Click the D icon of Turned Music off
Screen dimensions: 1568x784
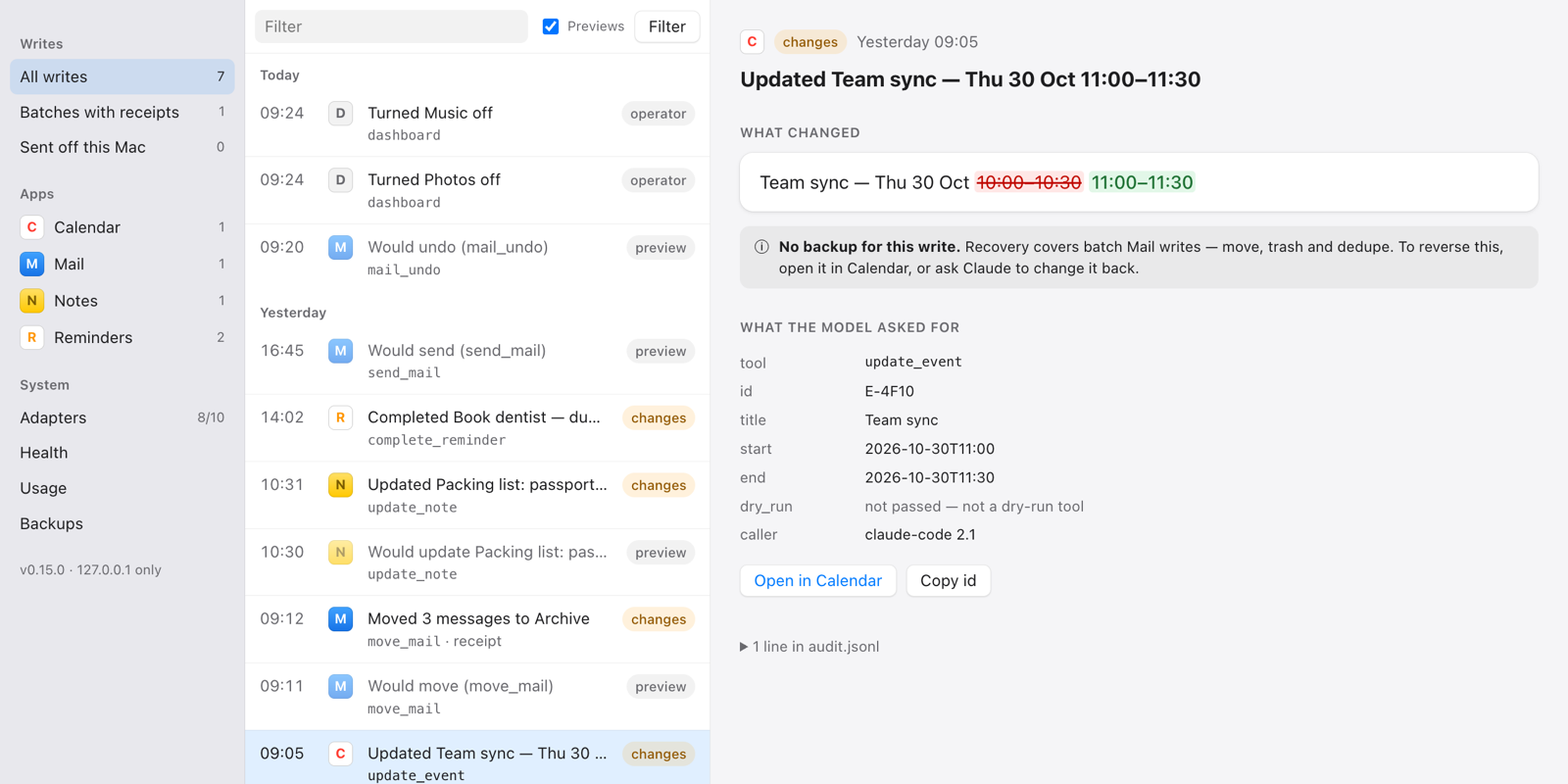pyautogui.click(x=340, y=113)
